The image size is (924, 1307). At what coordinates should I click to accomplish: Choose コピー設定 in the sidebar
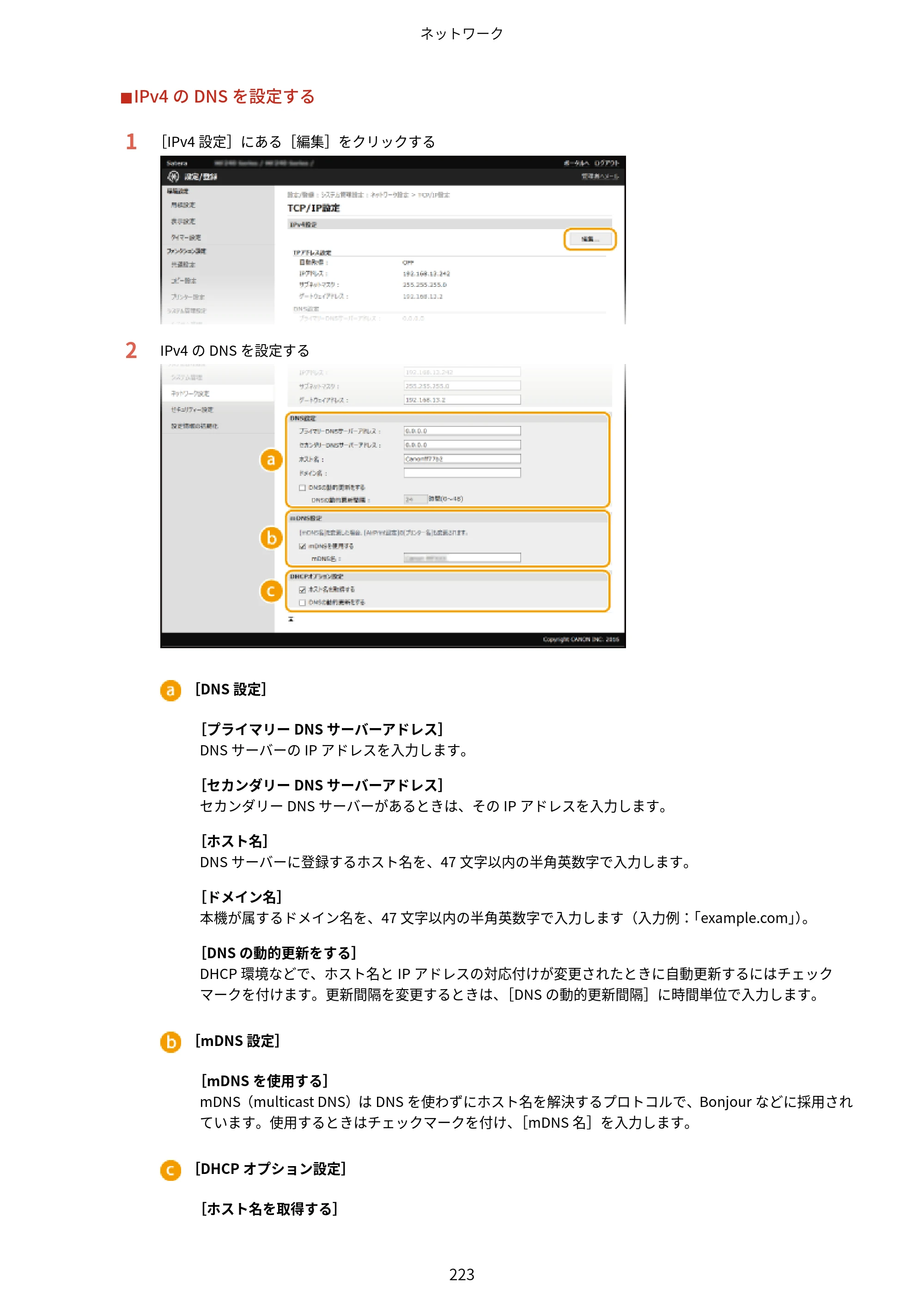[x=184, y=280]
